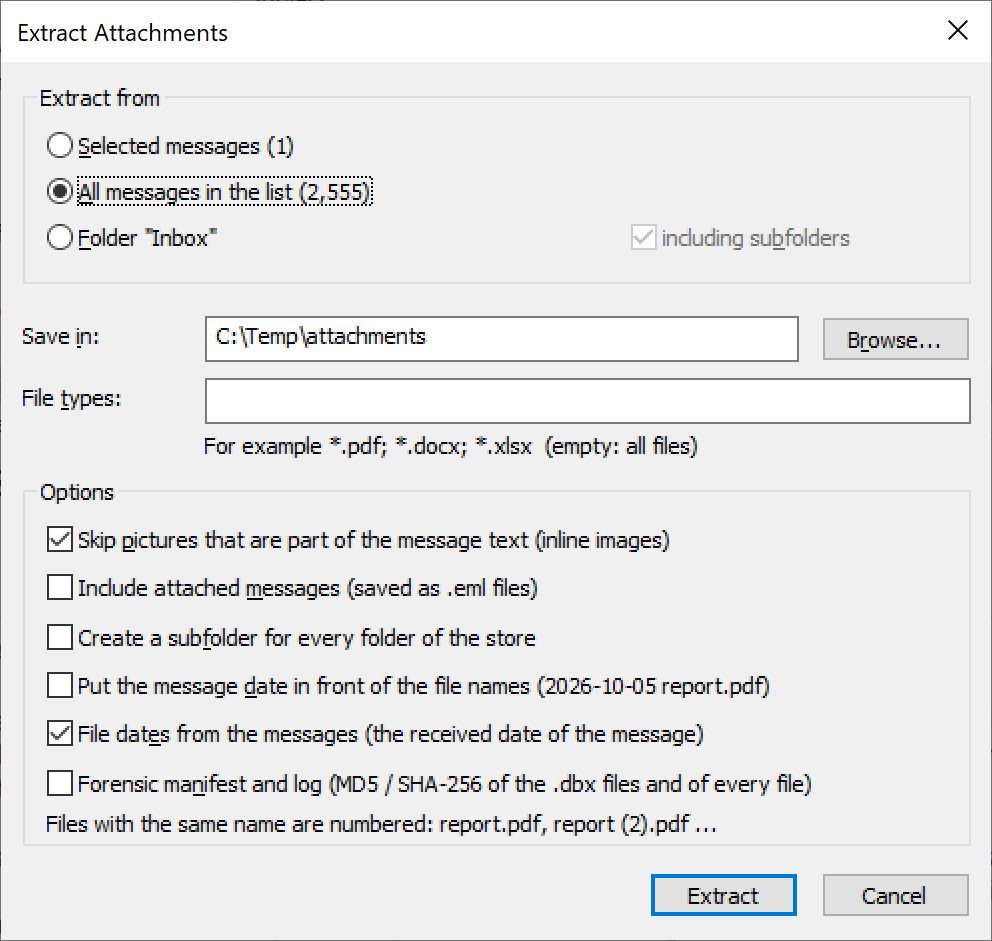
Task: Click the "Save in:" label
Action: click(61, 337)
